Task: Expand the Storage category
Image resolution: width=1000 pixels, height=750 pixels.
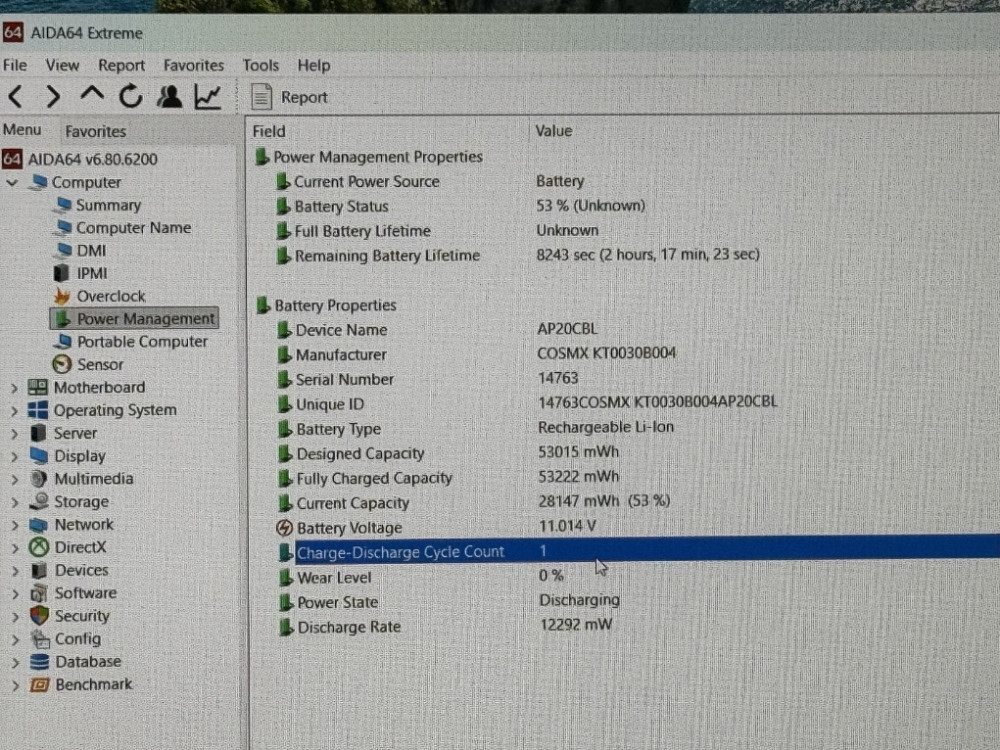Action: (x=14, y=502)
